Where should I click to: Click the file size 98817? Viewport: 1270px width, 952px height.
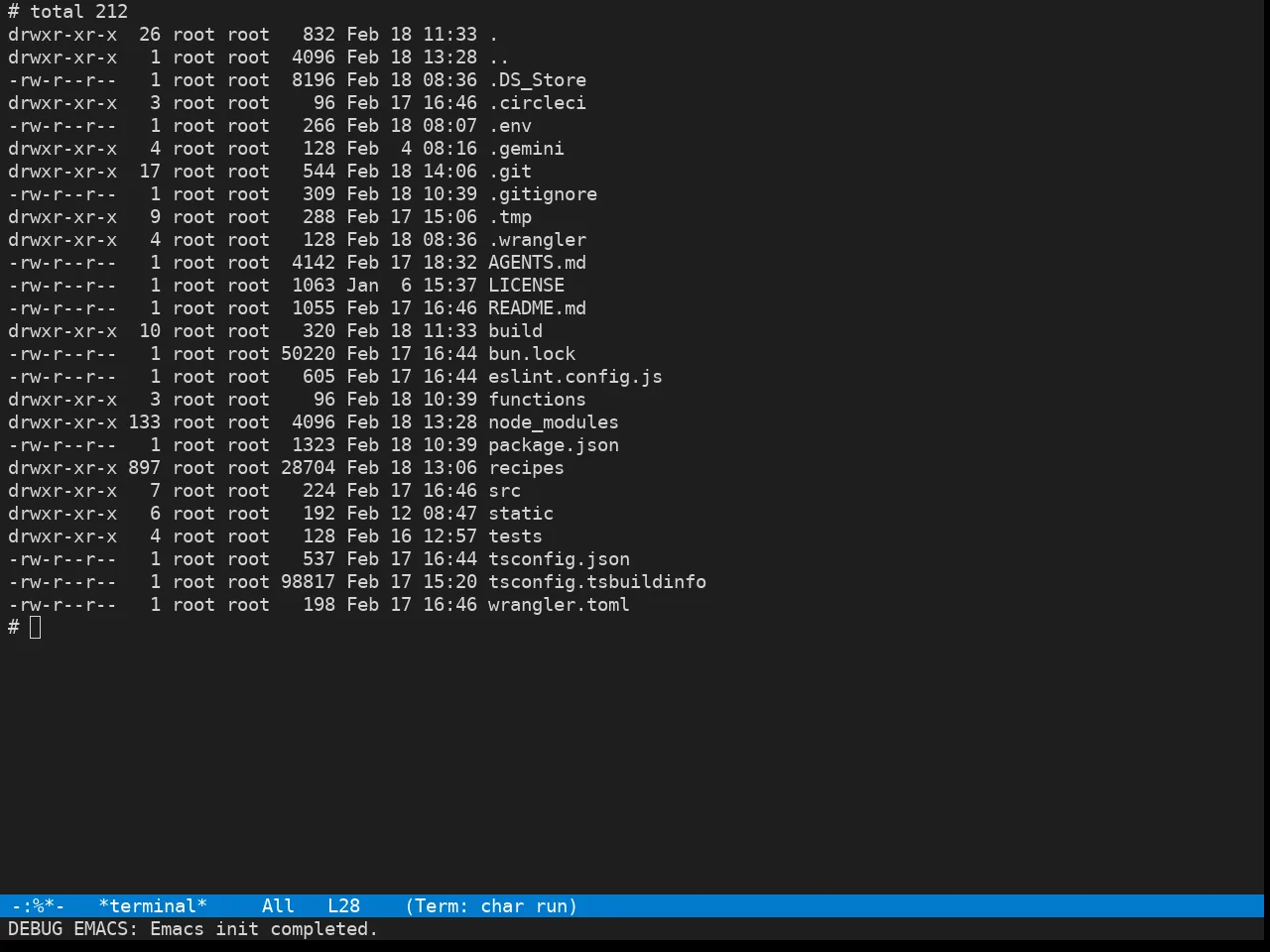click(x=308, y=582)
